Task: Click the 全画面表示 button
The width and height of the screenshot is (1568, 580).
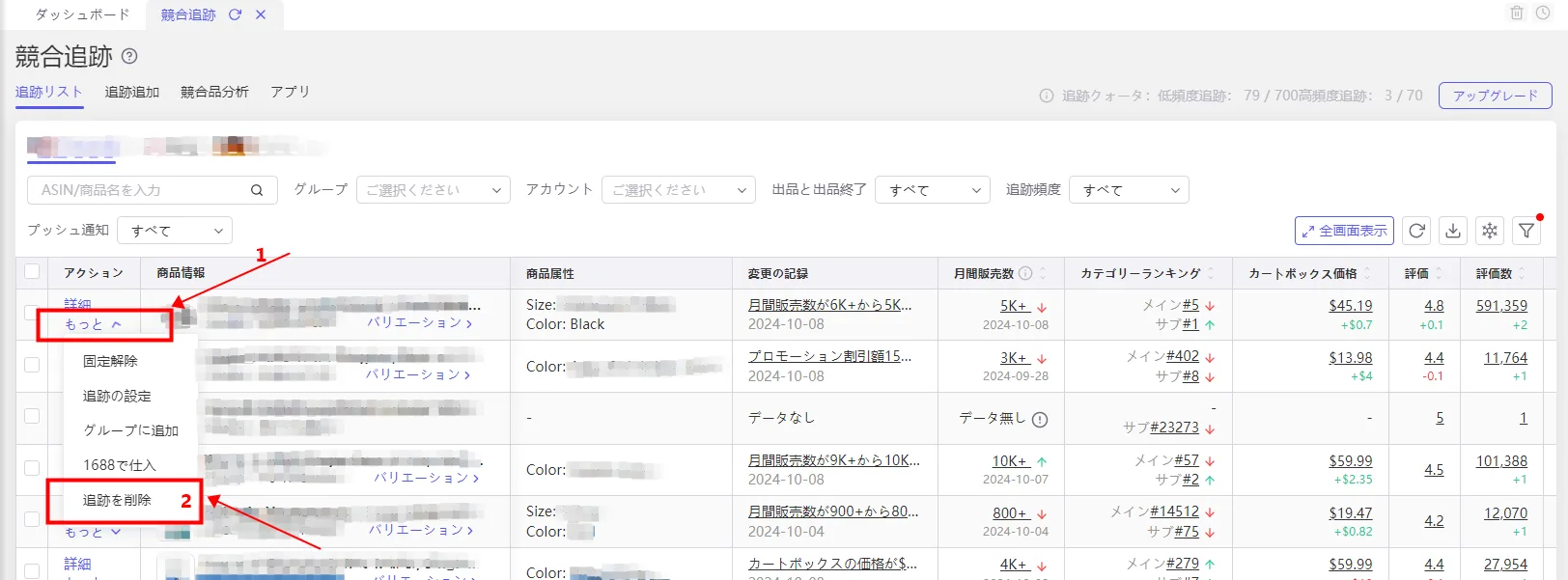Action: 1344,231
